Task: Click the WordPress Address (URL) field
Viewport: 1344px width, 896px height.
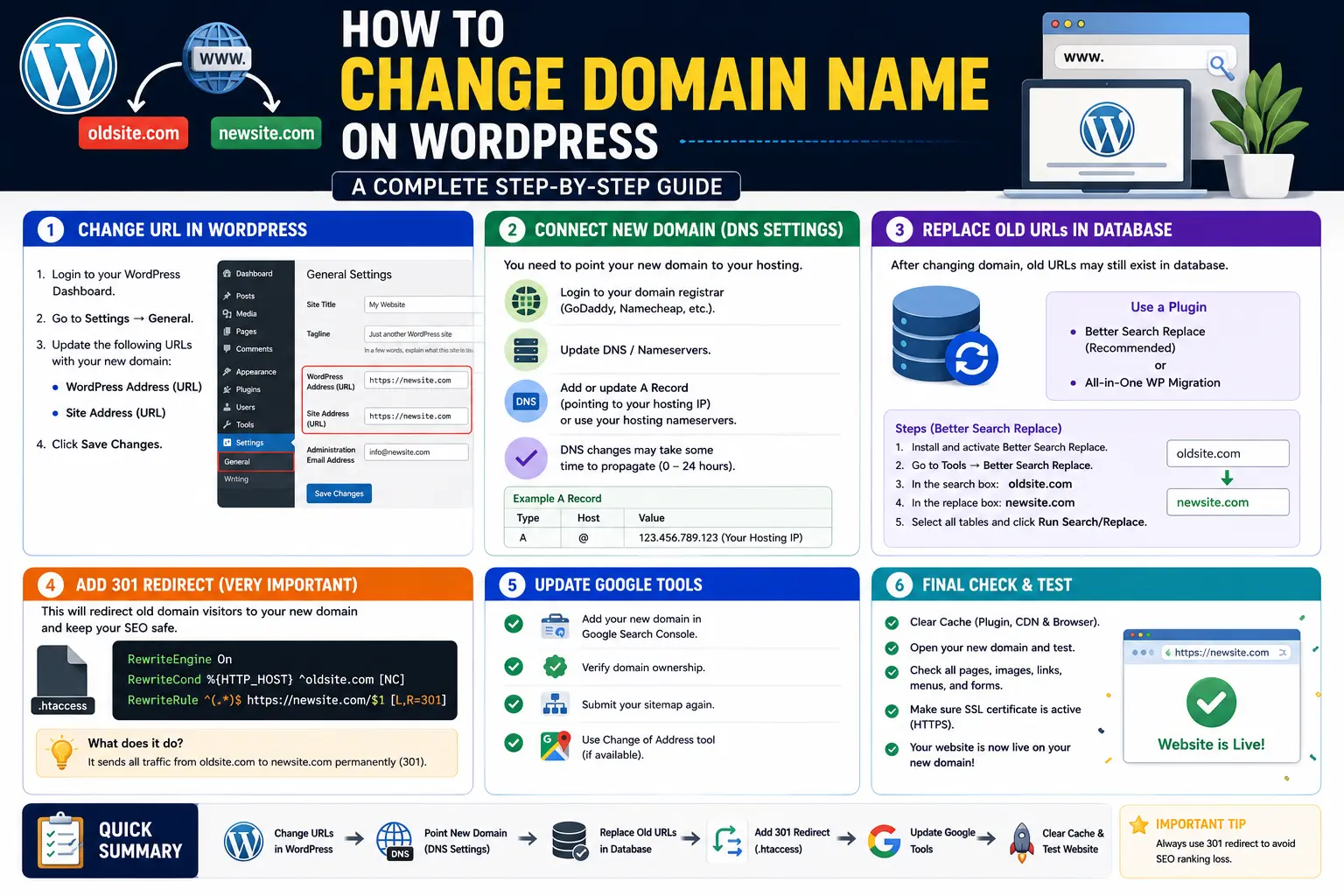Action: coord(416,380)
